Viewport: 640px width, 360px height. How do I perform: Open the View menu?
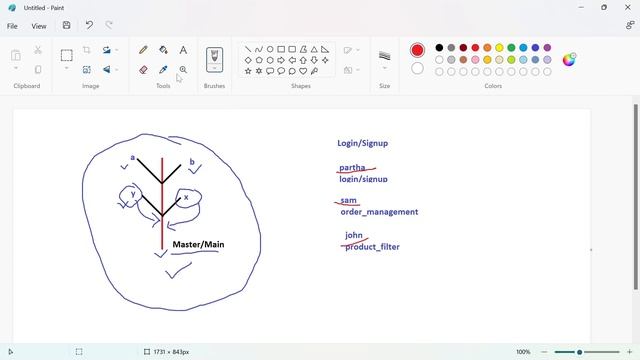pyautogui.click(x=39, y=26)
